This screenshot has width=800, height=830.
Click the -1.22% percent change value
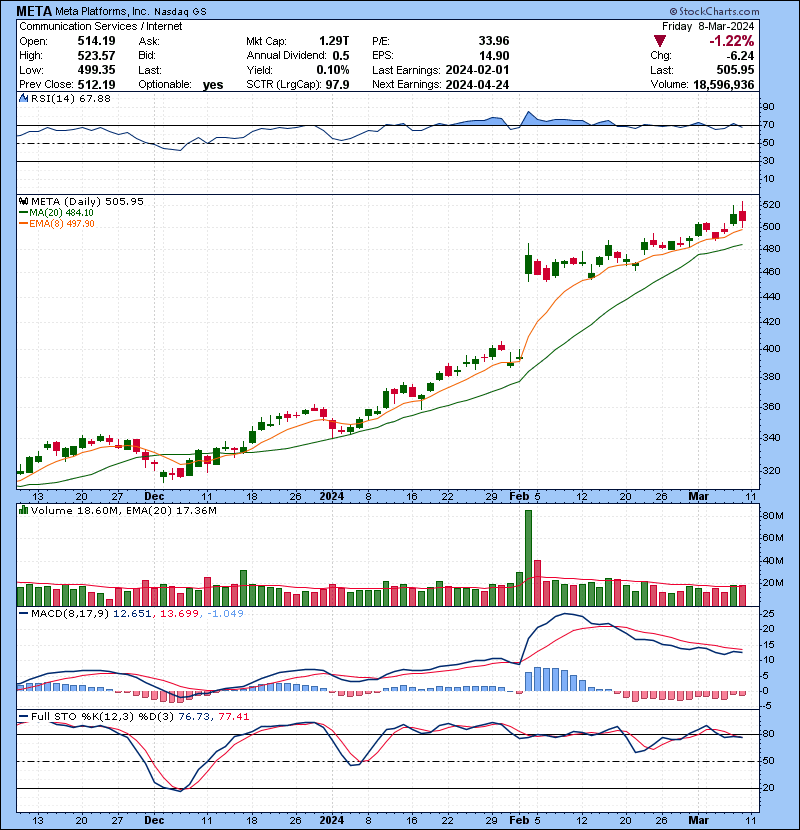tap(732, 41)
